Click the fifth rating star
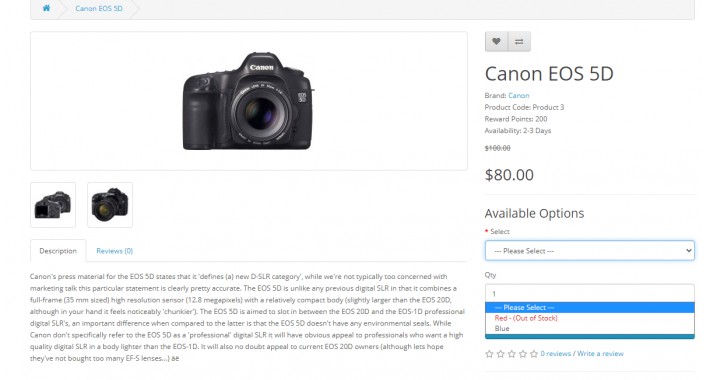The height and width of the screenshot is (380, 710). coord(534,354)
